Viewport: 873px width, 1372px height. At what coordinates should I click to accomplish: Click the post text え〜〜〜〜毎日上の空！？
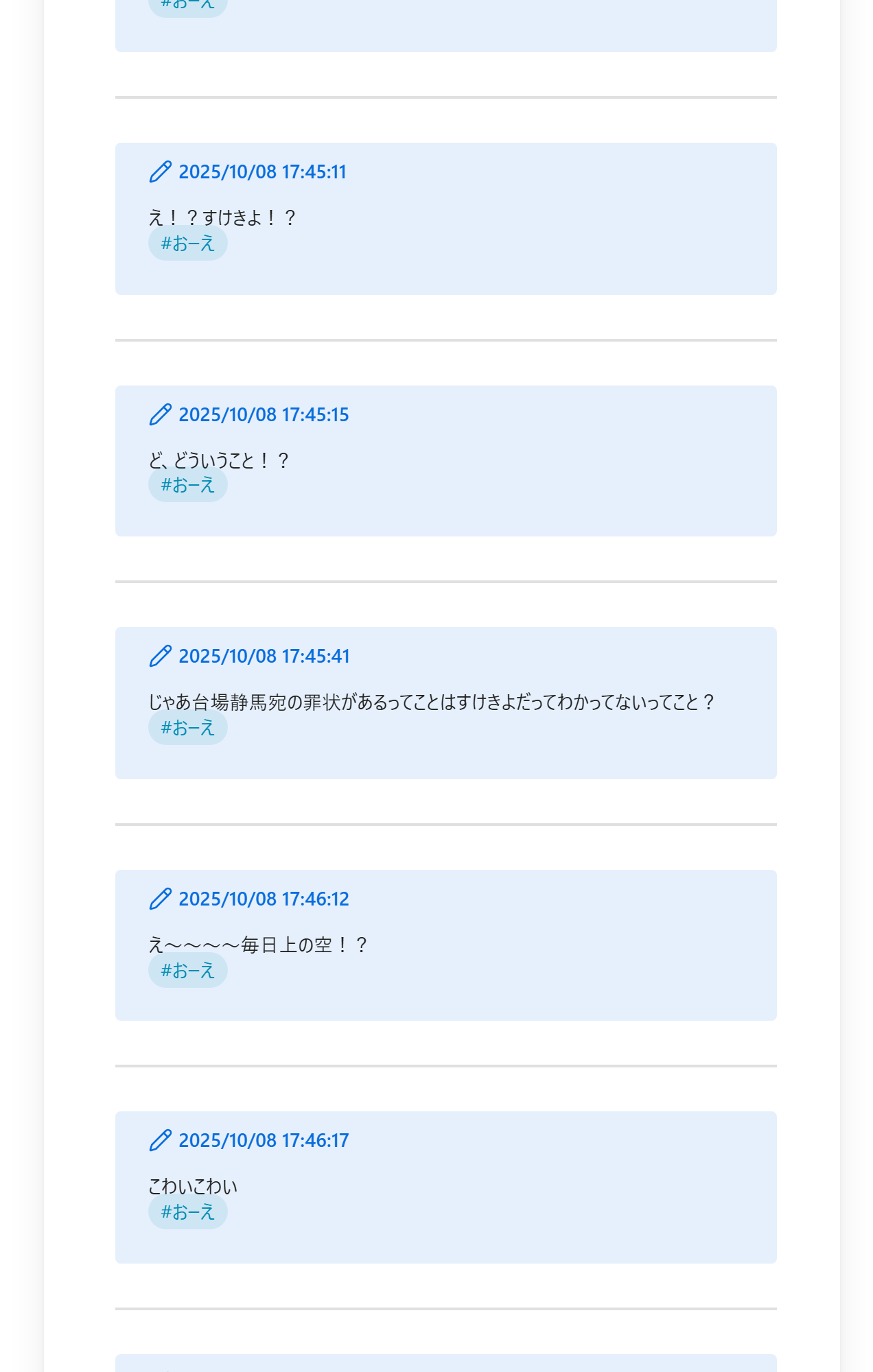tap(258, 945)
